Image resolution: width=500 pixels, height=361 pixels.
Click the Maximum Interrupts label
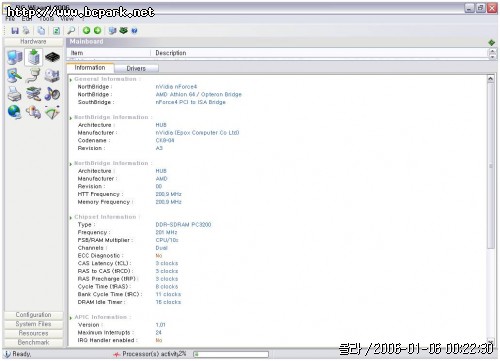[106, 333]
